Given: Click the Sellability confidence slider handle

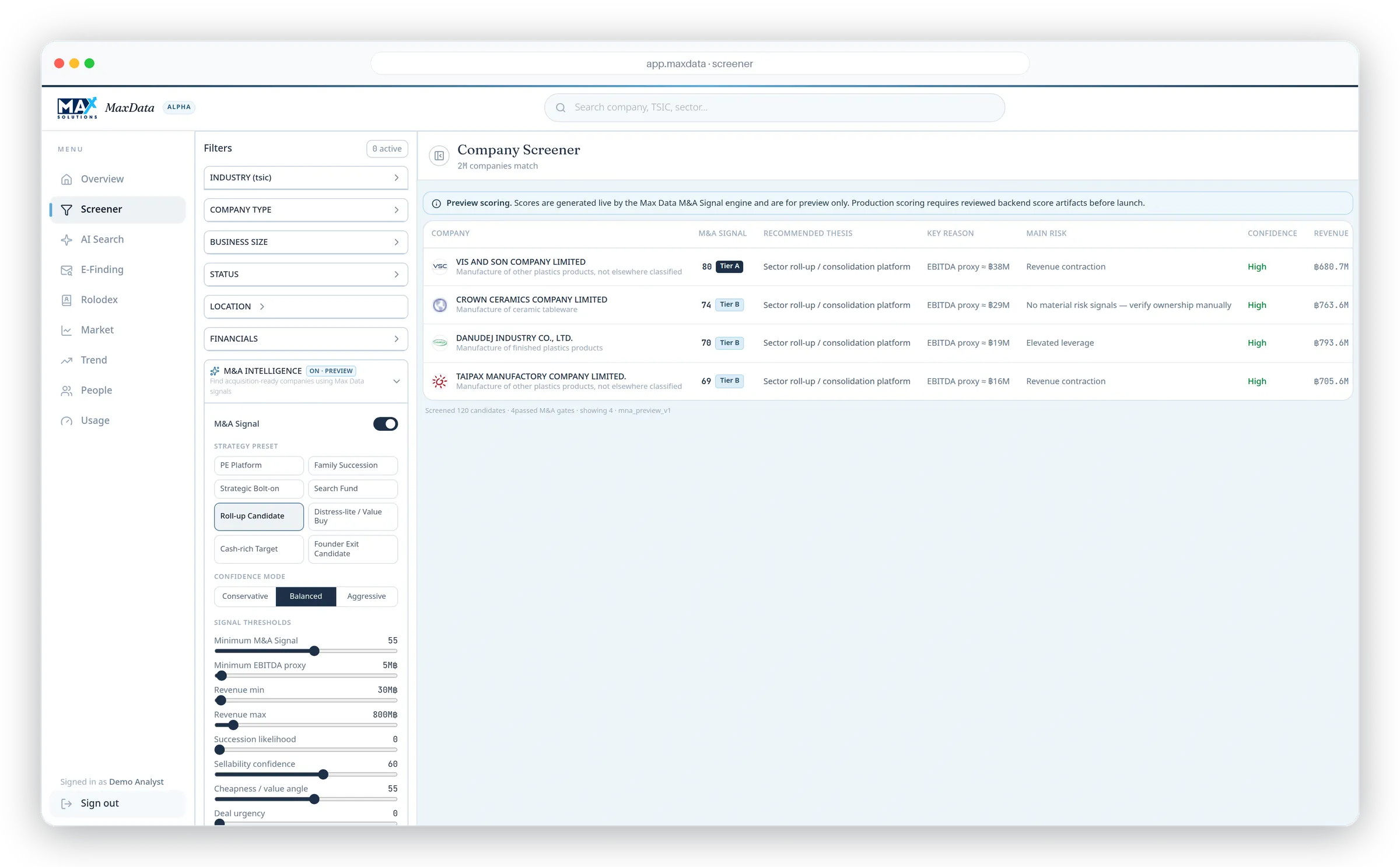Looking at the screenshot, I should [x=324, y=775].
